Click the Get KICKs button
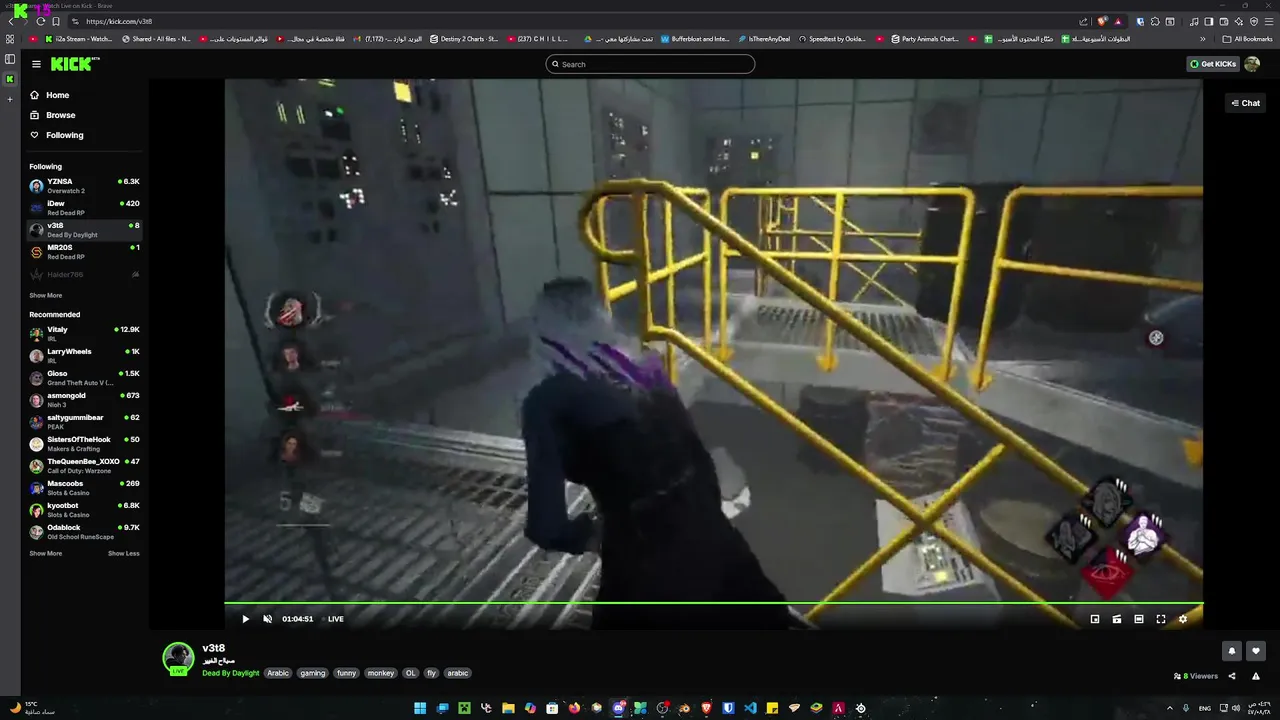 (x=1212, y=64)
